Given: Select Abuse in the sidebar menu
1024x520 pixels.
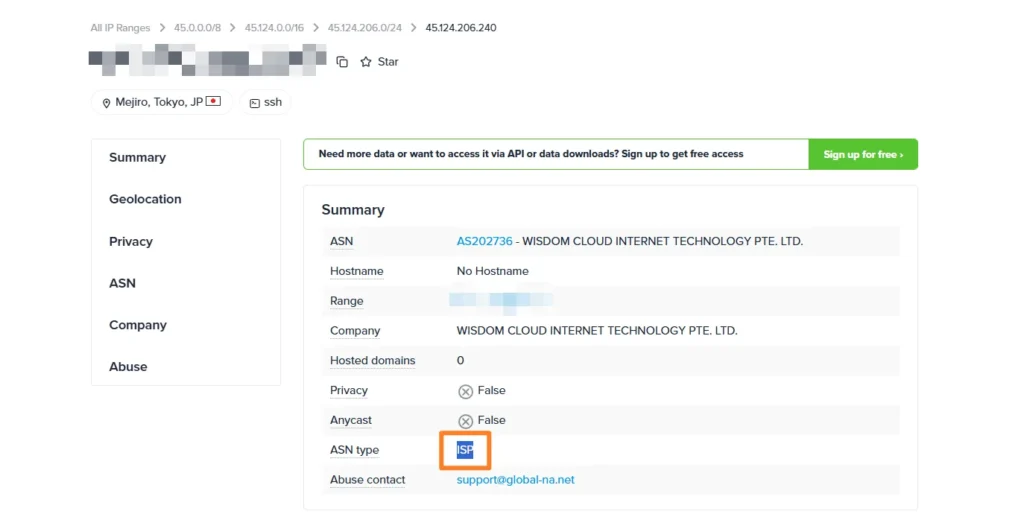Looking at the screenshot, I should click(128, 367).
